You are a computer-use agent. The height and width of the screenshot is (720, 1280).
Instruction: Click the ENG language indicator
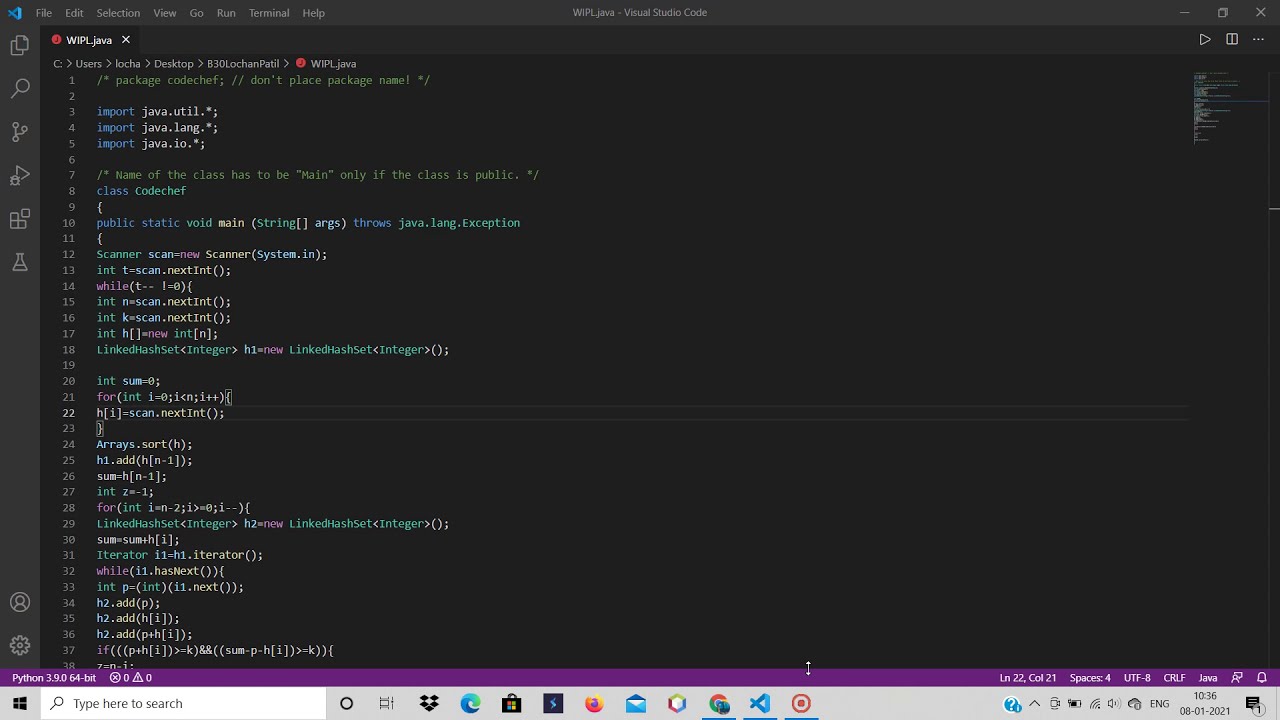[x=1160, y=704]
